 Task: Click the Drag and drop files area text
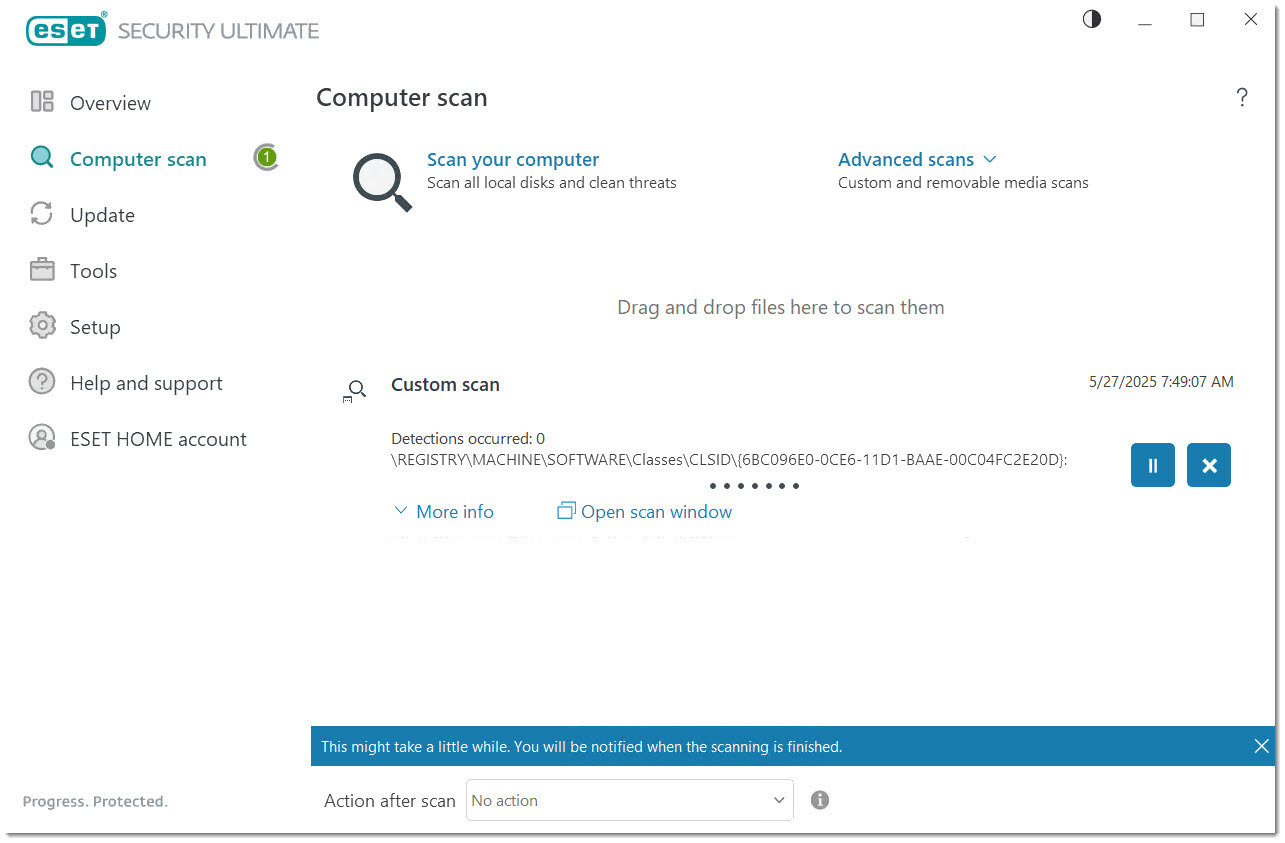[781, 307]
